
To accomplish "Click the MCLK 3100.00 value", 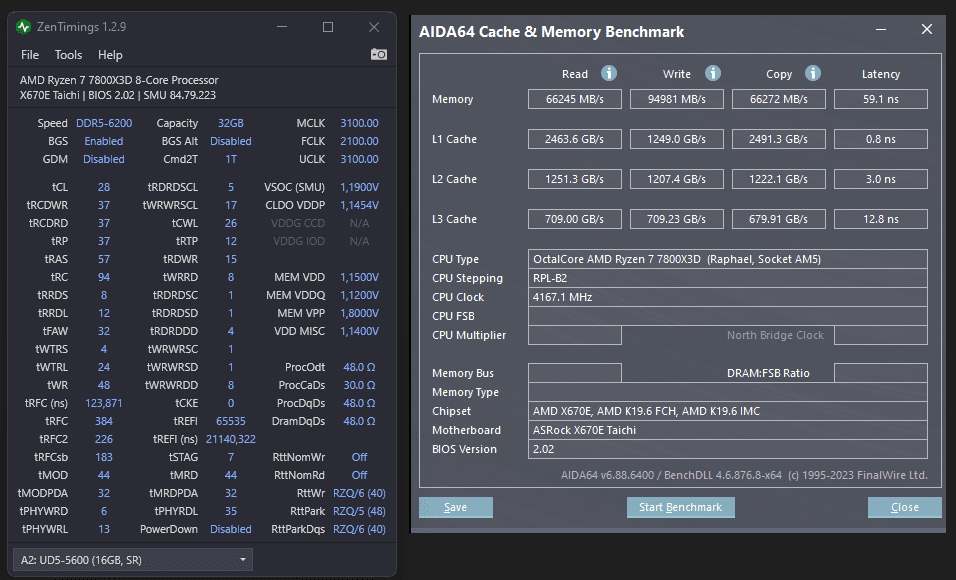I will pyautogui.click(x=359, y=123).
